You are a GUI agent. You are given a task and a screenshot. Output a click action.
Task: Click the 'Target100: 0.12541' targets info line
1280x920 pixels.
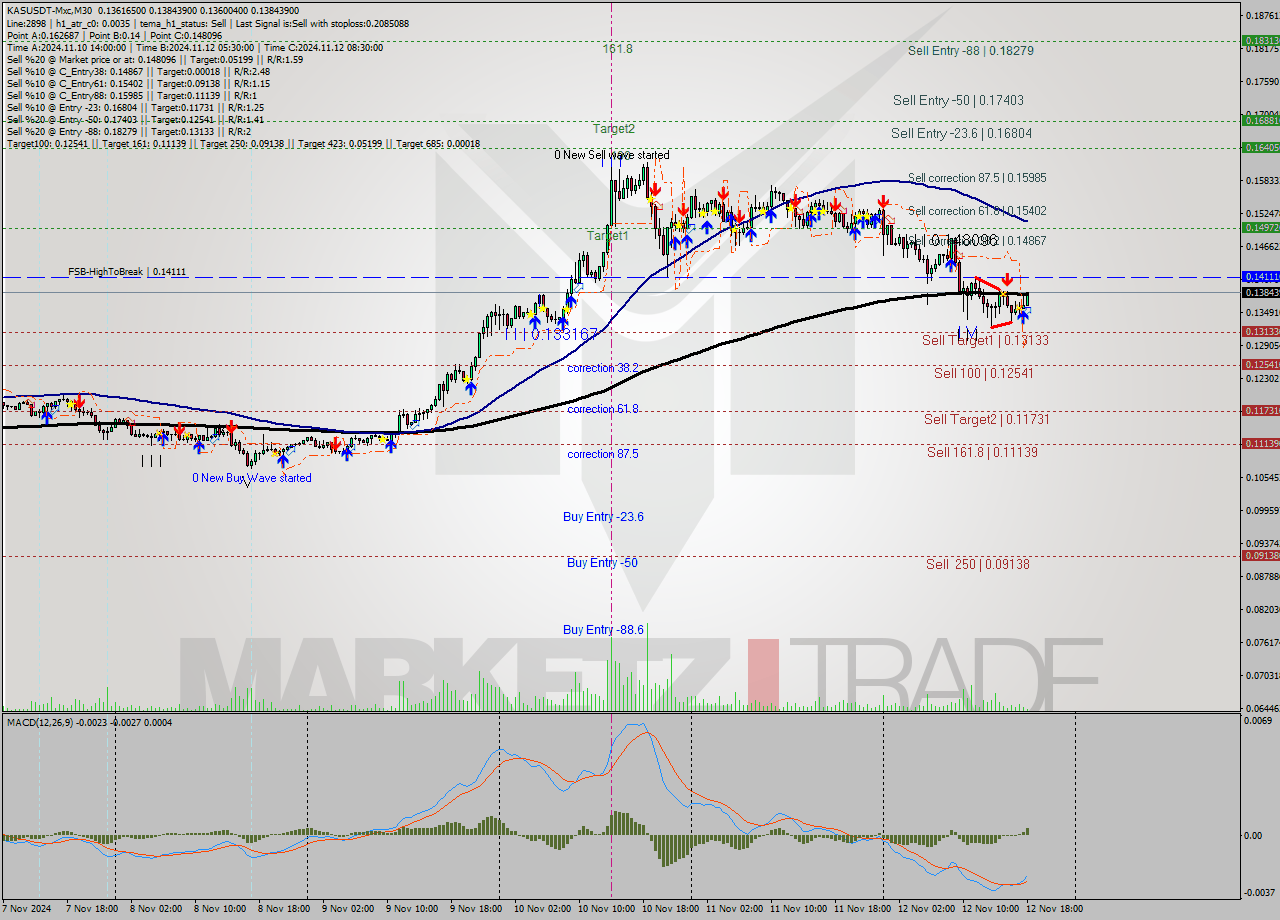tap(243, 144)
